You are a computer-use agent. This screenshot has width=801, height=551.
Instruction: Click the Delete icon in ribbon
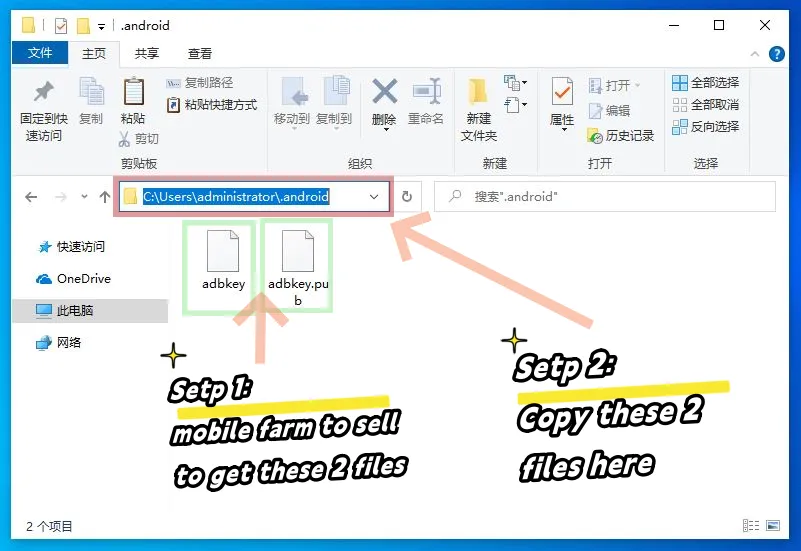click(384, 95)
